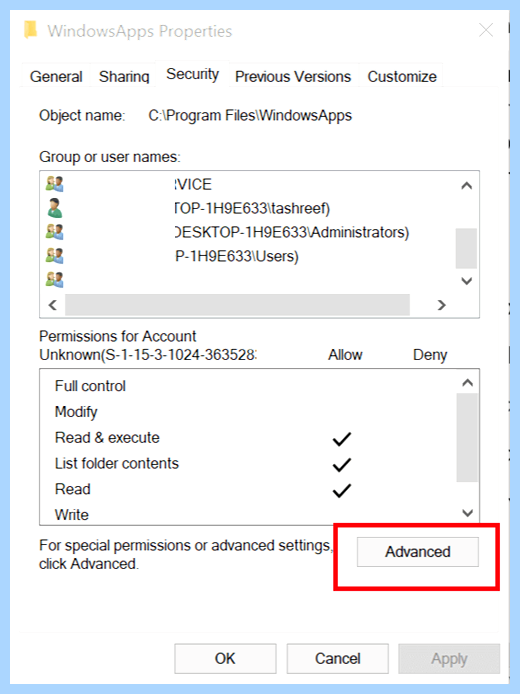
Task: Click the down arrow of the permissions scrollbar
Action: click(x=467, y=513)
